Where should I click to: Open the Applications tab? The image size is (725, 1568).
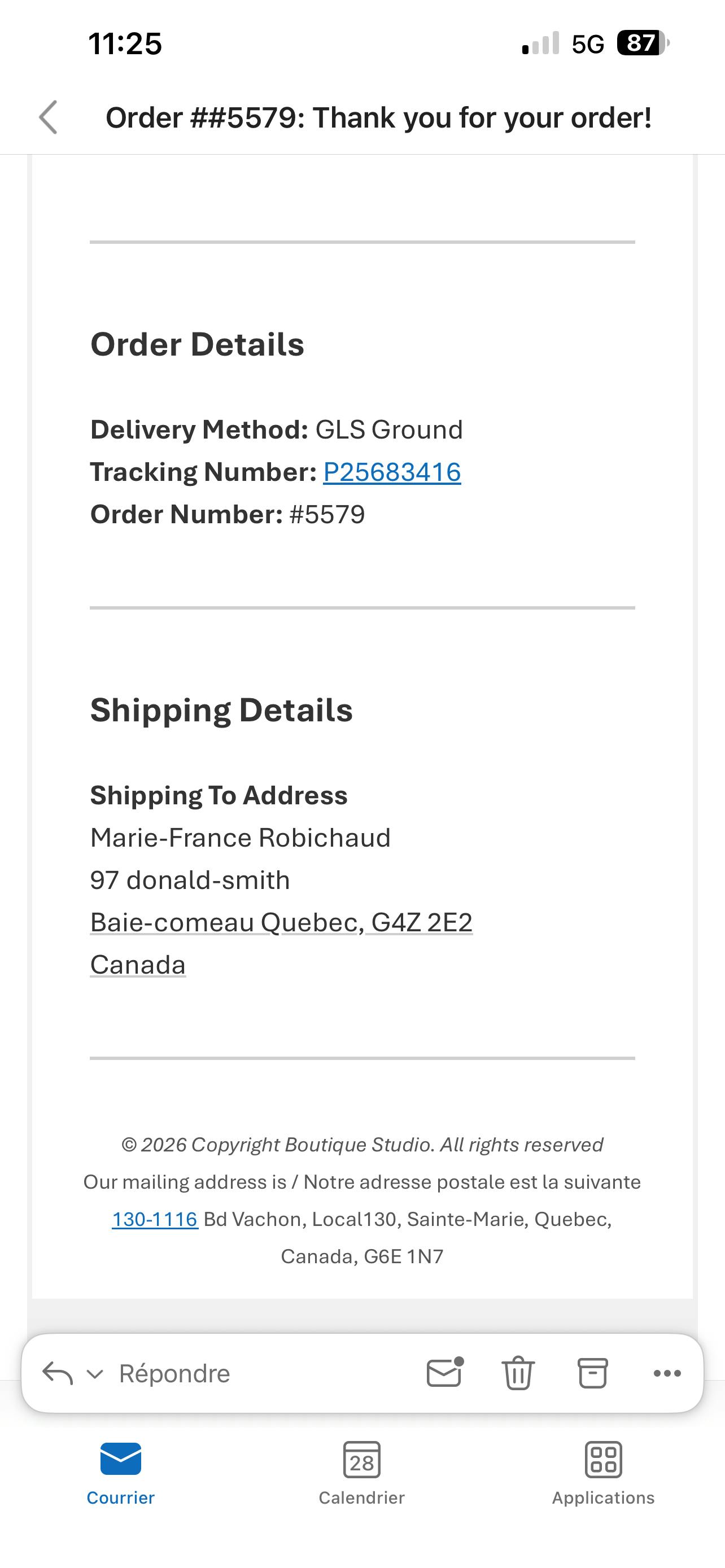603,1473
